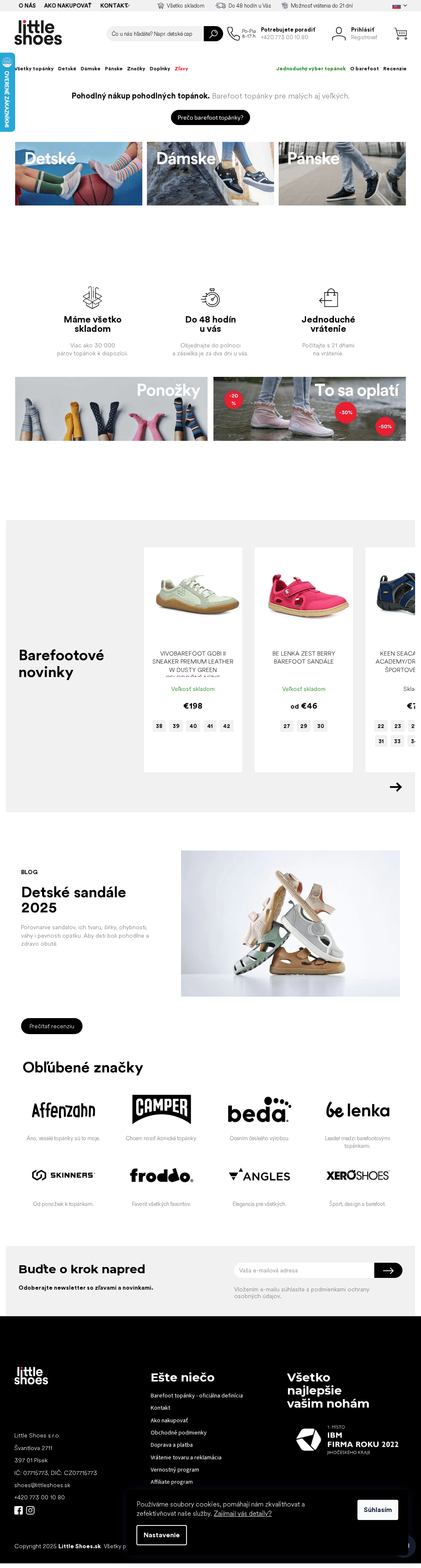The image size is (421, 1568).
Task: Click the Prečo barefoot topánky? button
Action: [210, 117]
